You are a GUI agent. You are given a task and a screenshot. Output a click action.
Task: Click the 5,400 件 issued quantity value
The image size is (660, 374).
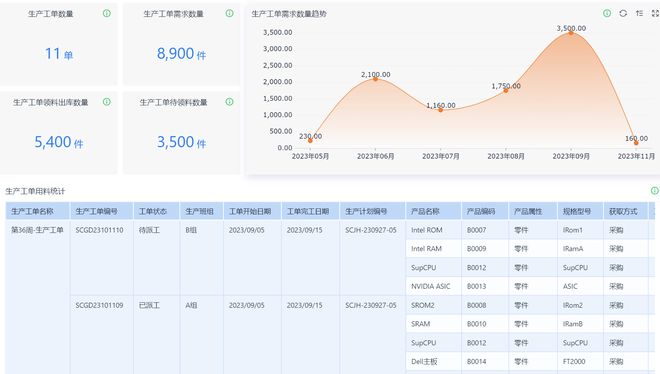pos(59,142)
